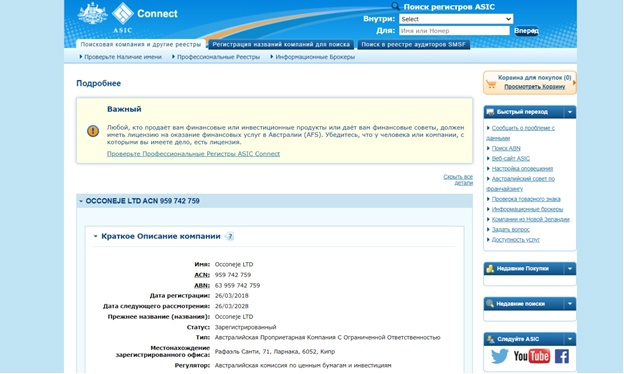Switch to Регистрация названий компаний для поиска tab
The width and height of the screenshot is (624, 374).
(x=281, y=44)
